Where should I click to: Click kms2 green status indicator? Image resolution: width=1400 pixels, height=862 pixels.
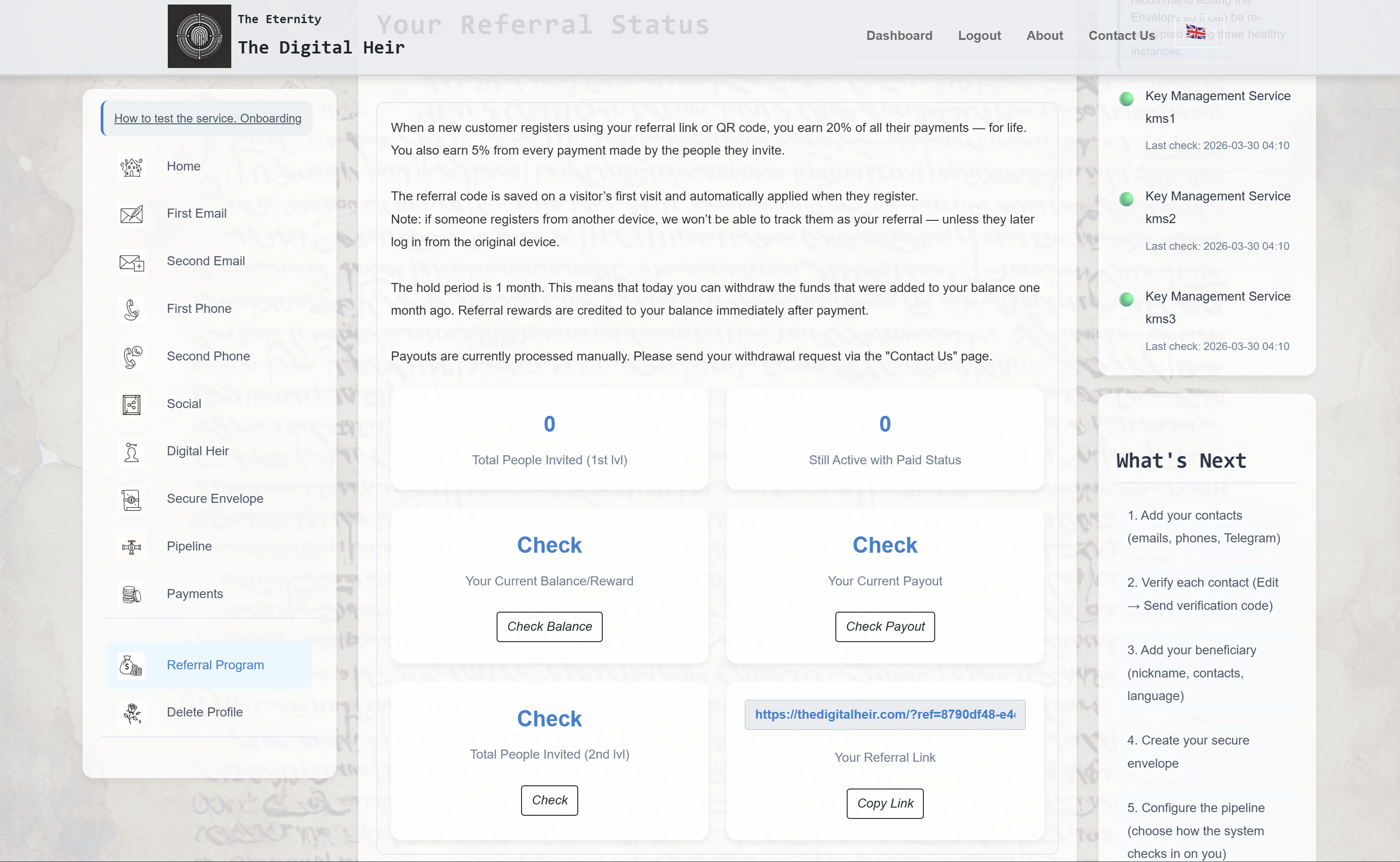1127,199
